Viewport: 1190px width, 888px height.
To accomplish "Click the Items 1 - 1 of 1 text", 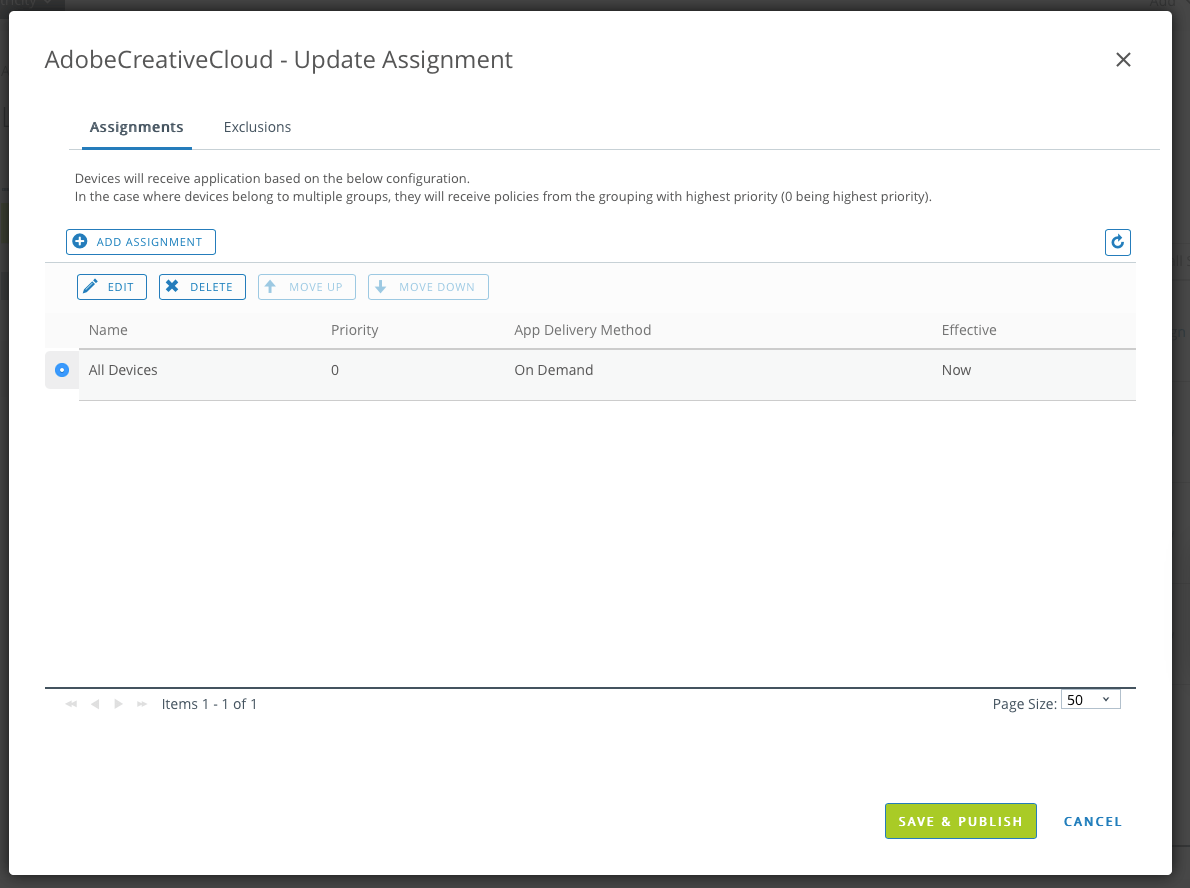I will tap(209, 704).
